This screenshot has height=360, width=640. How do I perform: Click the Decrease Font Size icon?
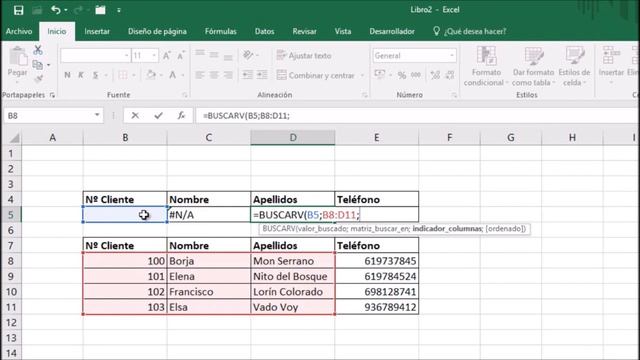tap(180, 56)
